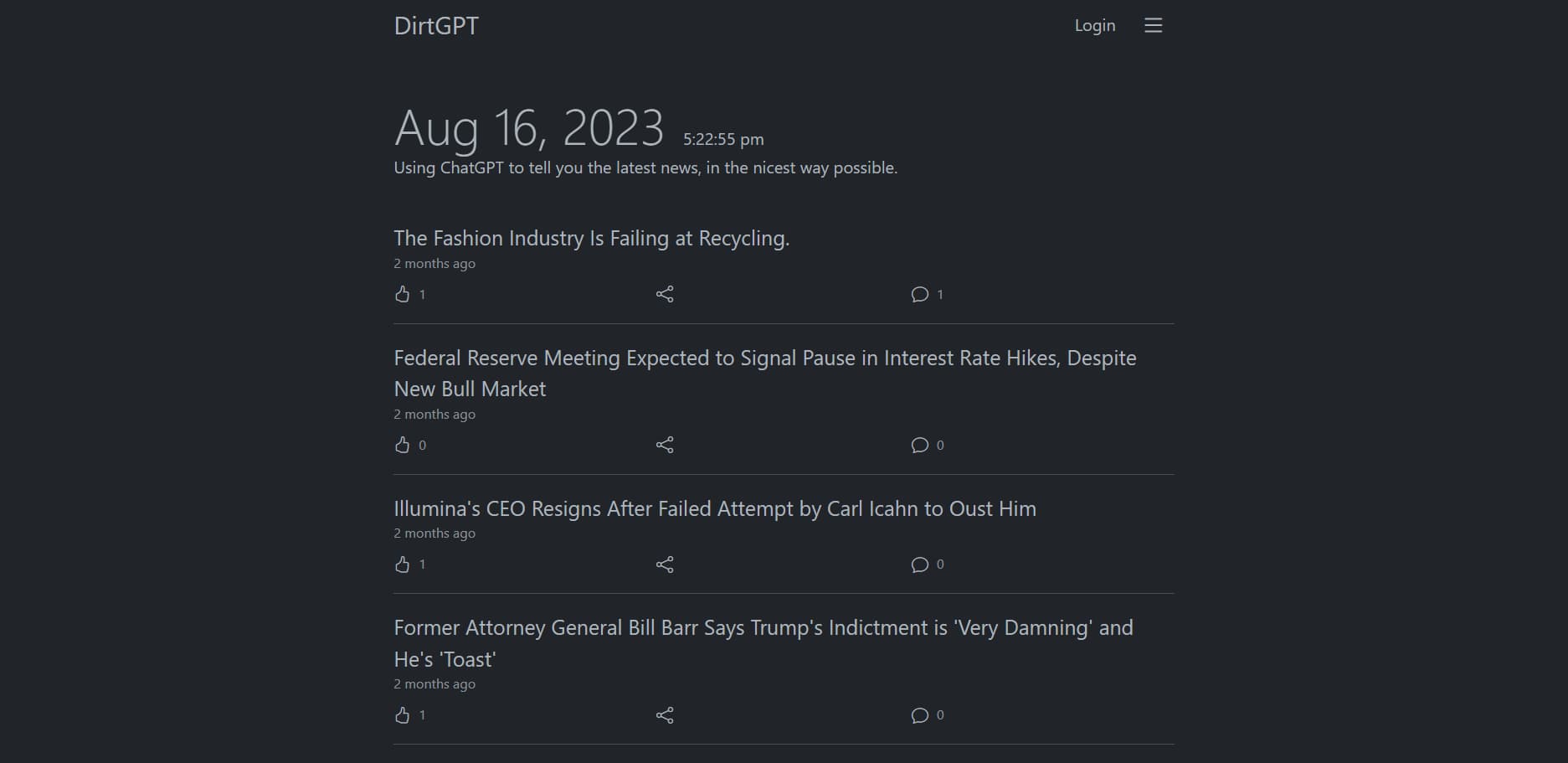Open the Fashion Industry Is Failing at Recycling headline
The width and height of the screenshot is (1568, 763).
point(592,239)
